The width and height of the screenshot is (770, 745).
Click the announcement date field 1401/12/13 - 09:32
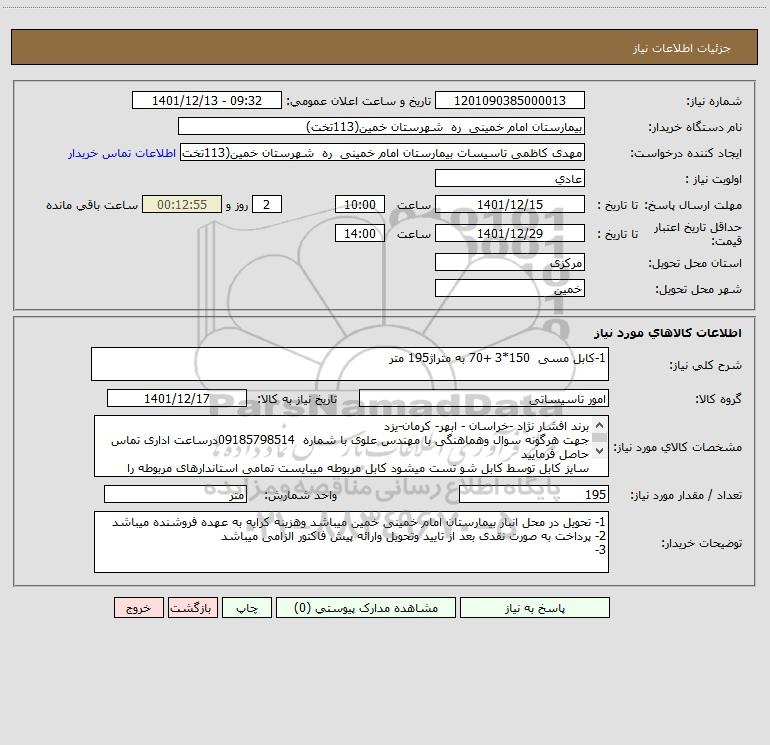[207, 100]
